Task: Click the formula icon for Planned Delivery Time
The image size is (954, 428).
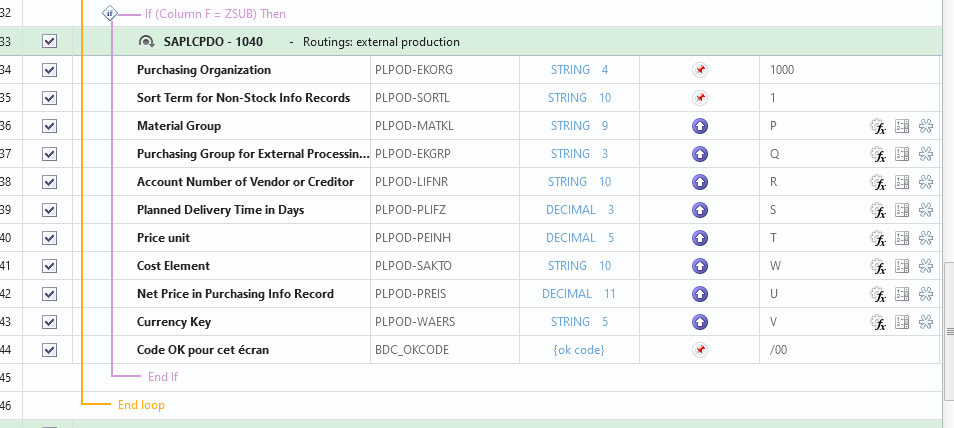Action: click(x=879, y=210)
